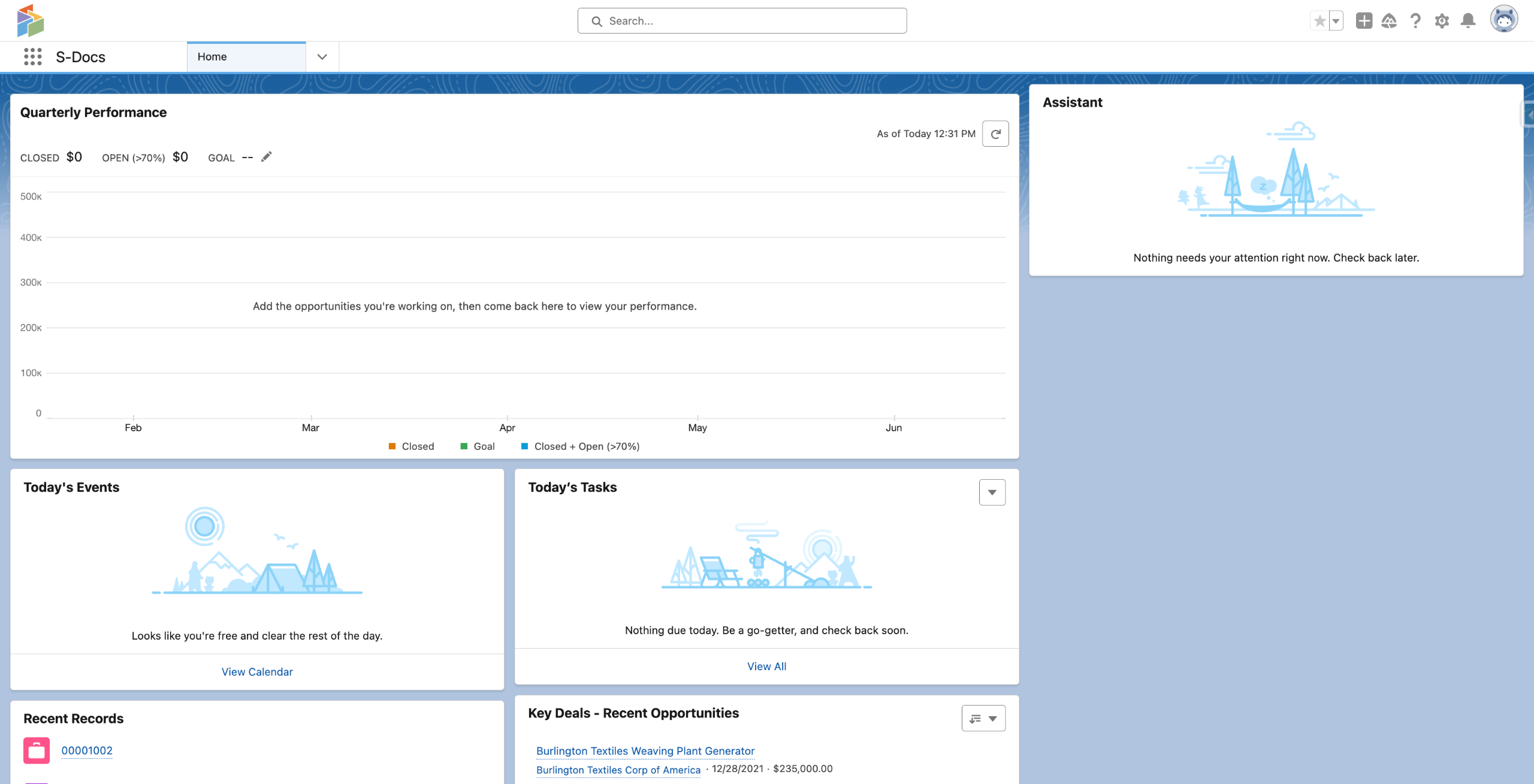Expand the favorites list dropdown arrow
This screenshot has height=784, width=1534.
pos(1336,21)
